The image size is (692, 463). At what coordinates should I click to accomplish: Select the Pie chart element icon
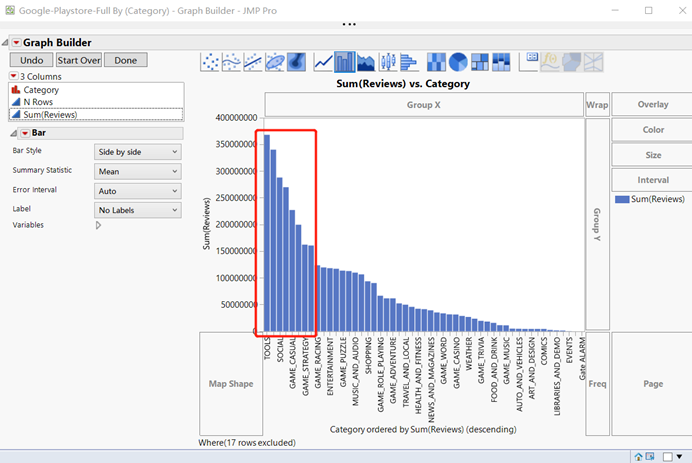click(x=458, y=62)
